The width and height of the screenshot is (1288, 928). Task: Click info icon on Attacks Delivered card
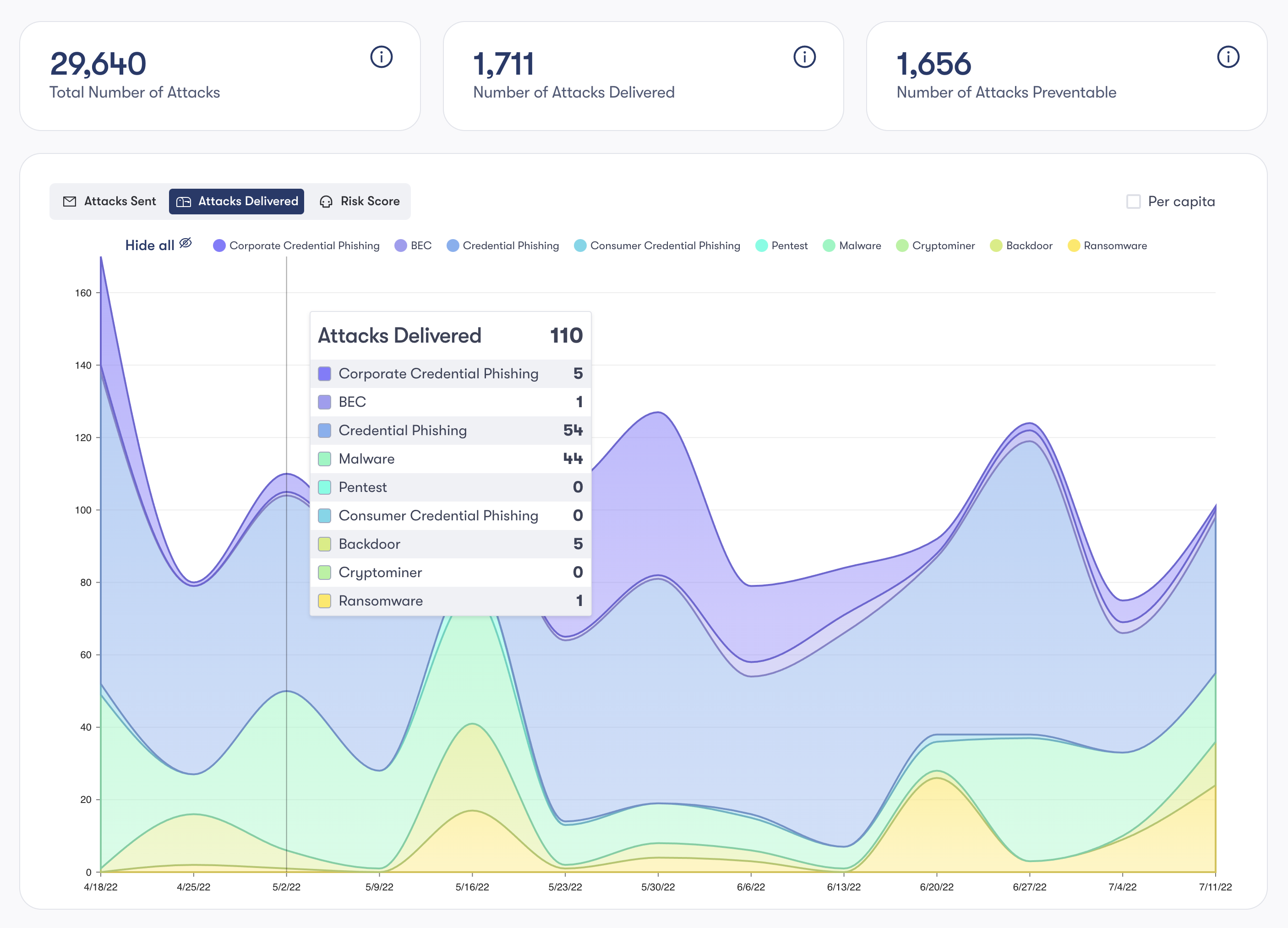coord(804,57)
